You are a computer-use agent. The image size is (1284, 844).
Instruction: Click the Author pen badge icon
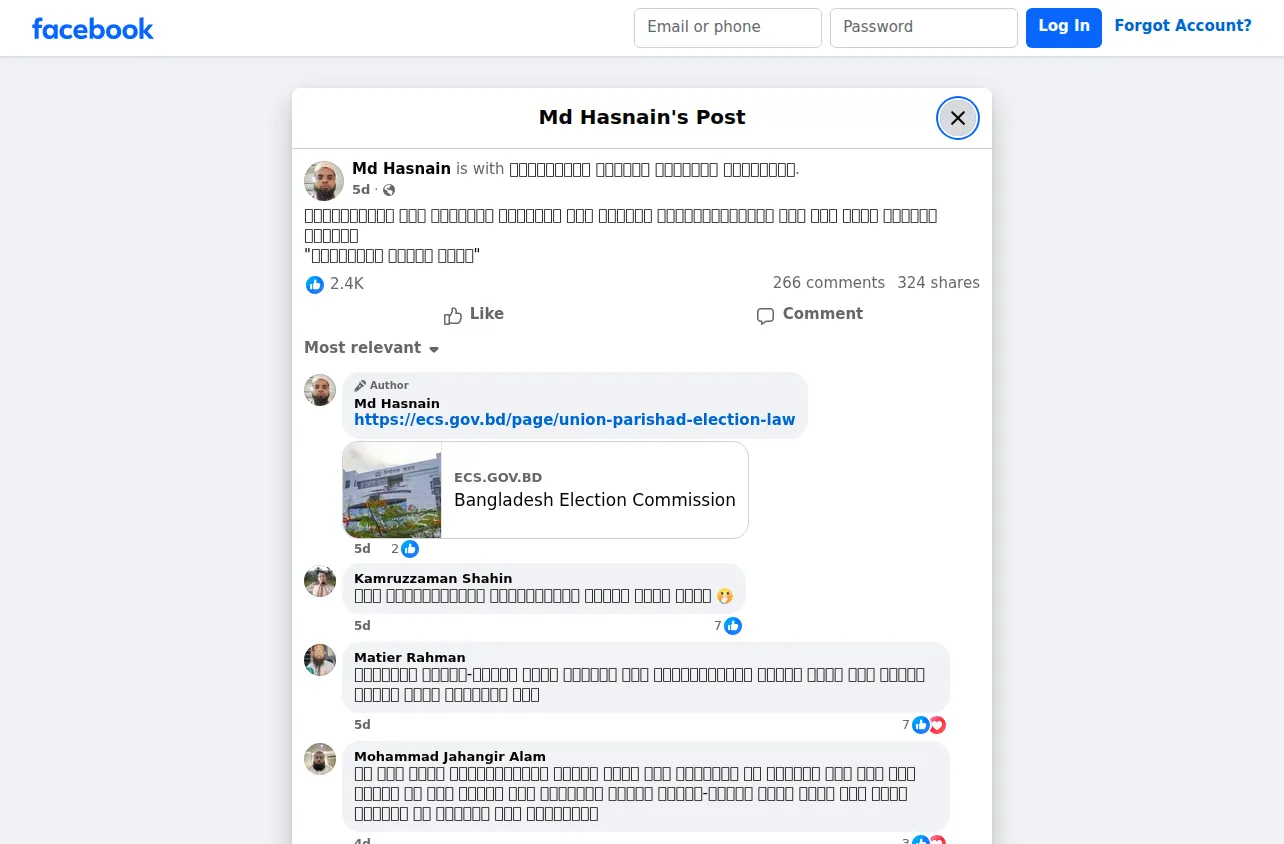(360, 386)
